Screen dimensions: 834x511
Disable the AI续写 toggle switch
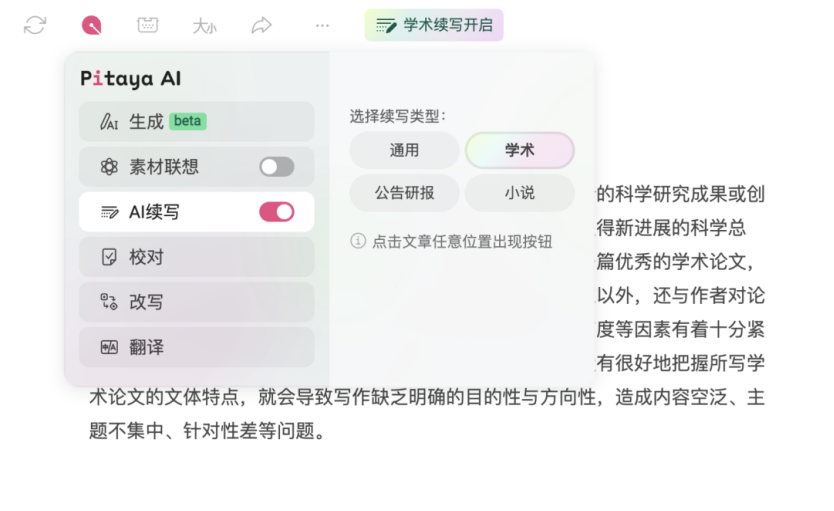tap(277, 212)
